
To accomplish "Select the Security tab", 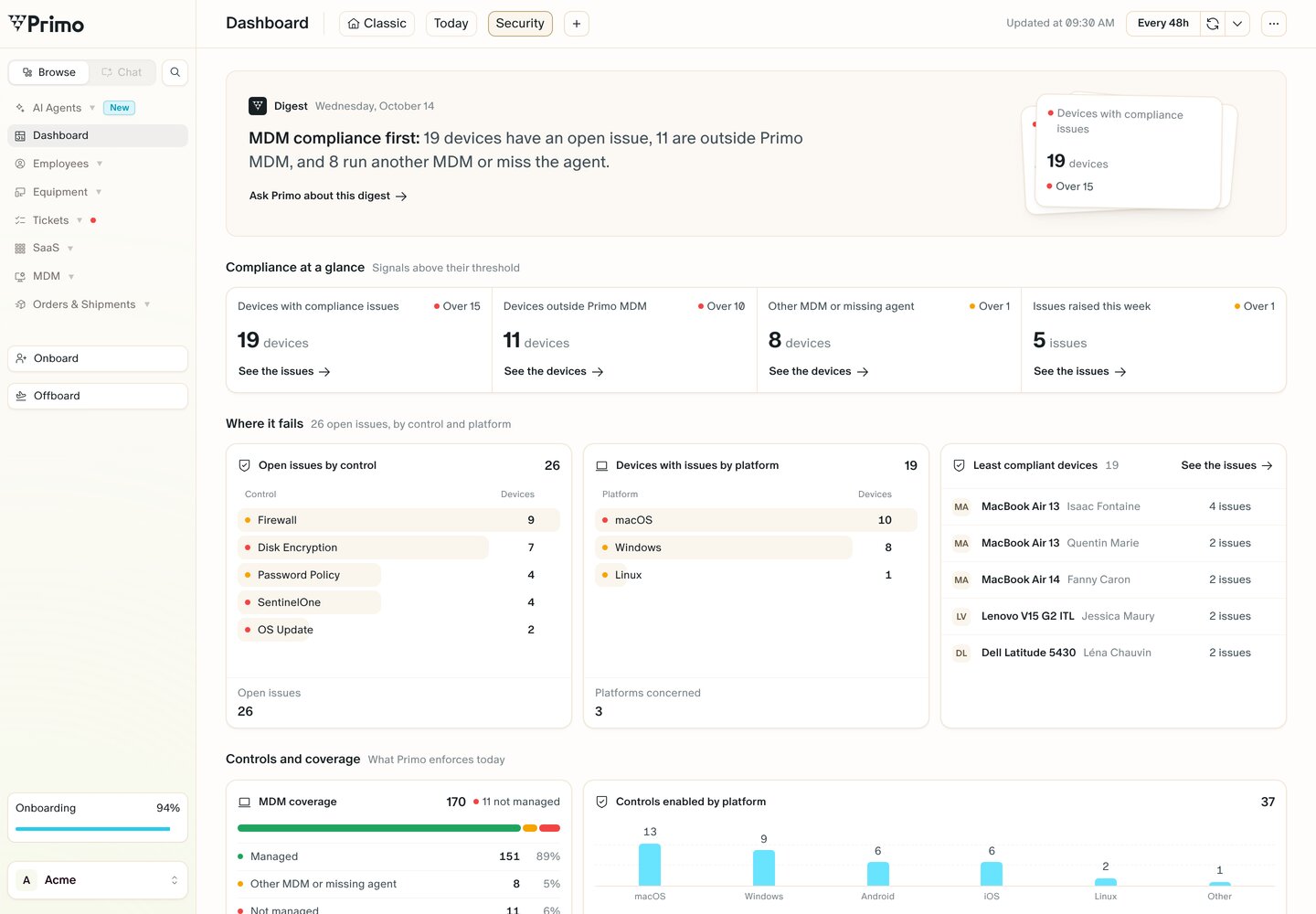I will 520,24.
